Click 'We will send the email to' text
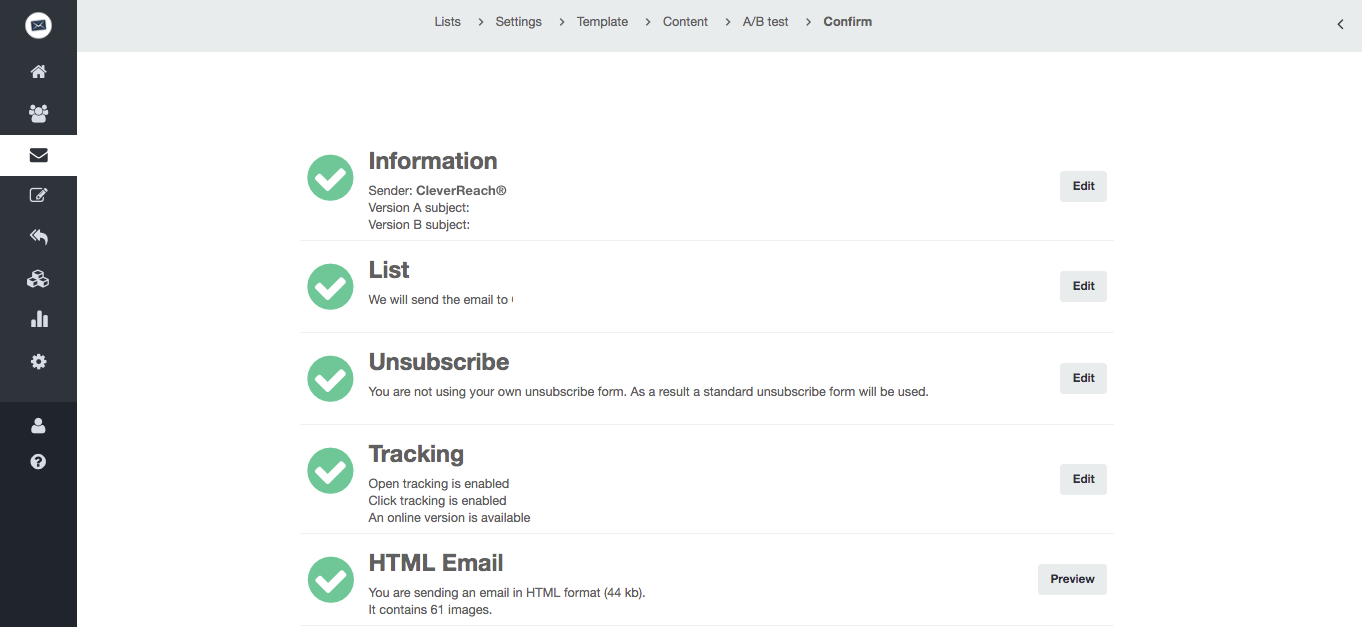 point(439,300)
